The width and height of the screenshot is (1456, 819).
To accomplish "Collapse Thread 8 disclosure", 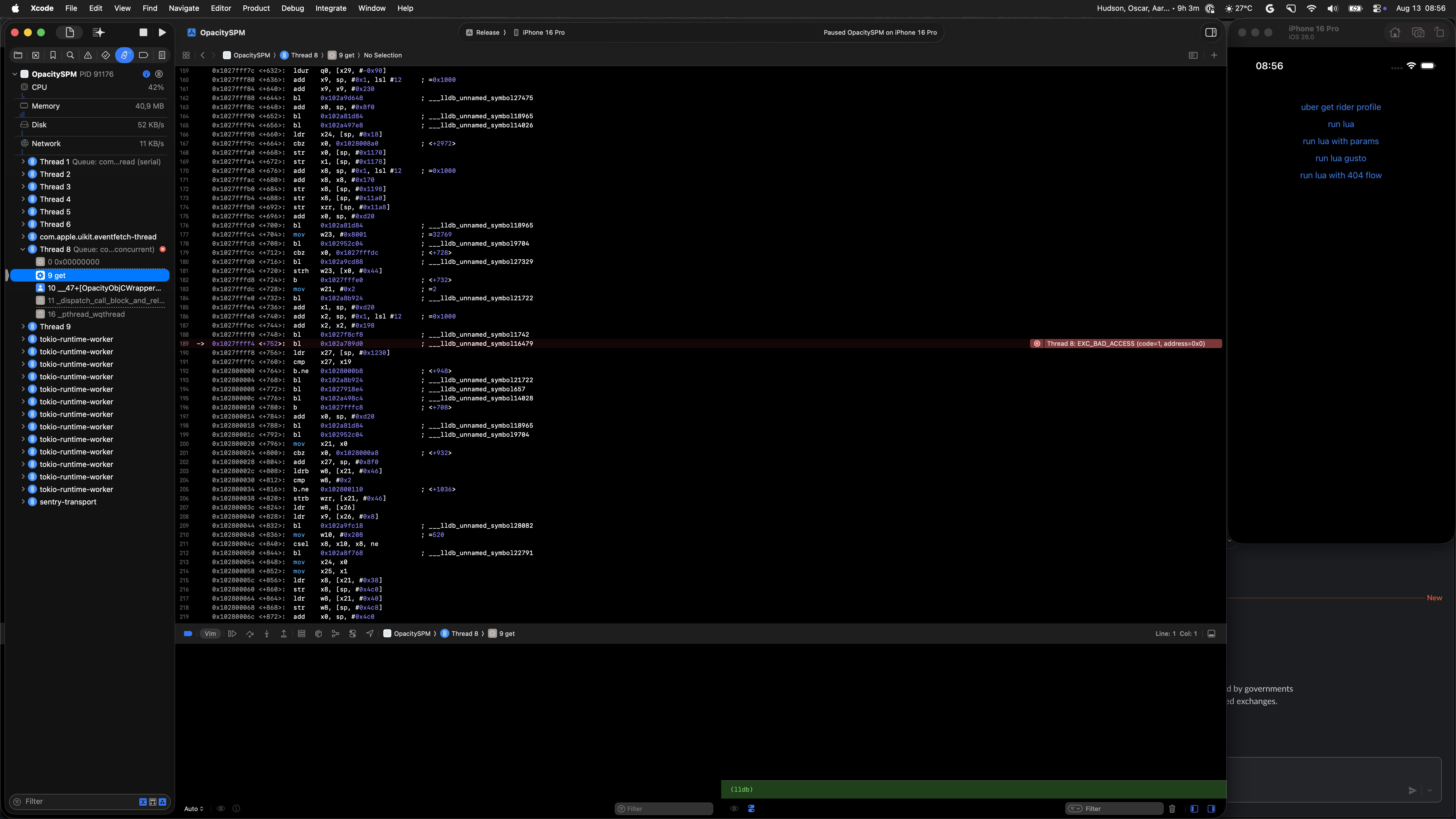I will tap(23, 249).
